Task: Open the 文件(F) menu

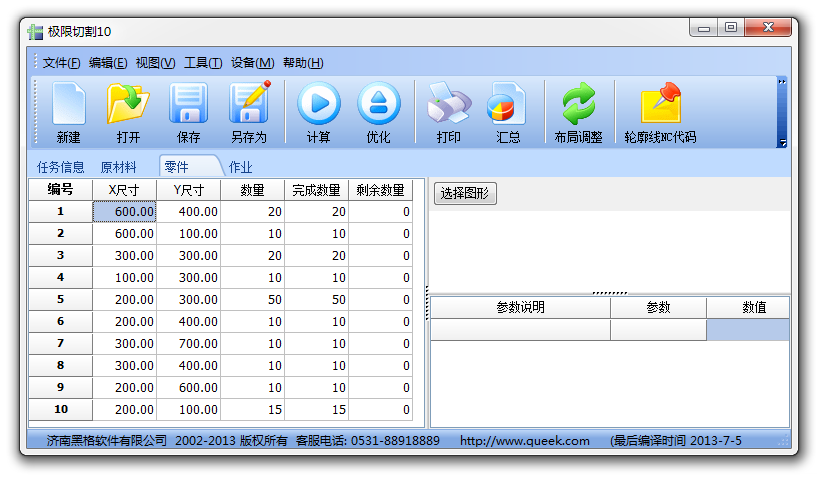Action: [61, 63]
